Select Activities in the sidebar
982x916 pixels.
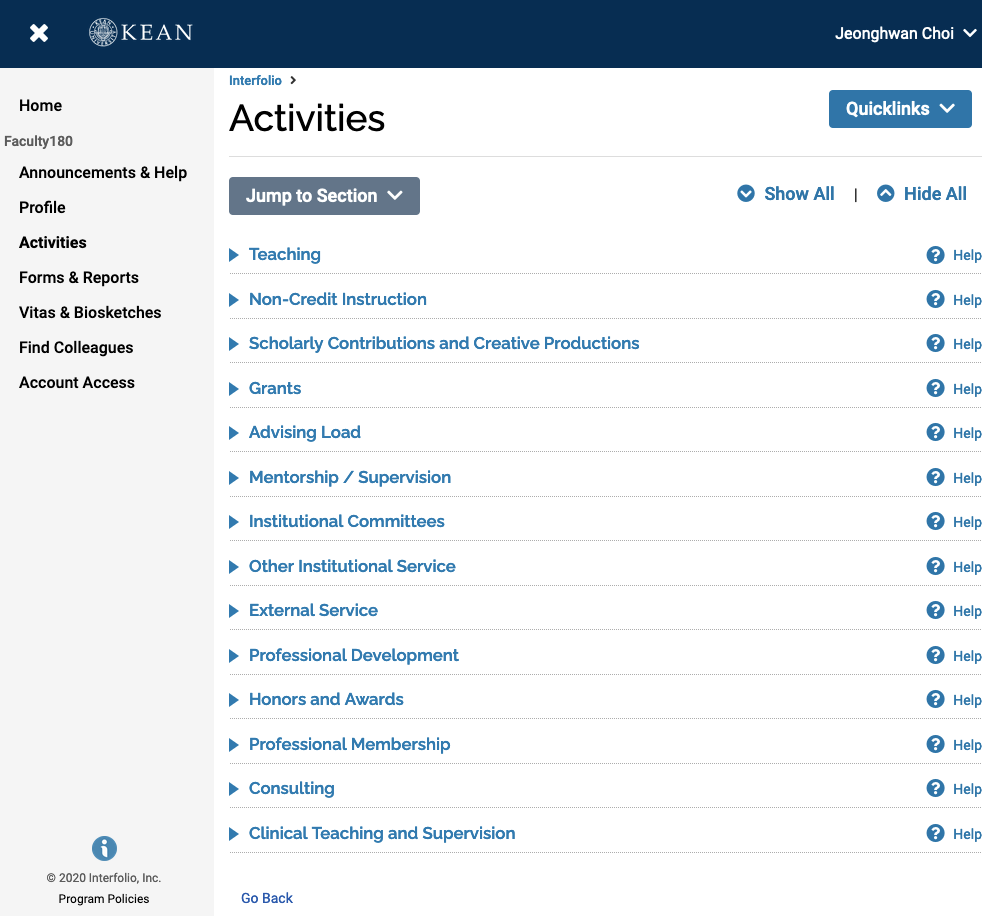click(53, 242)
